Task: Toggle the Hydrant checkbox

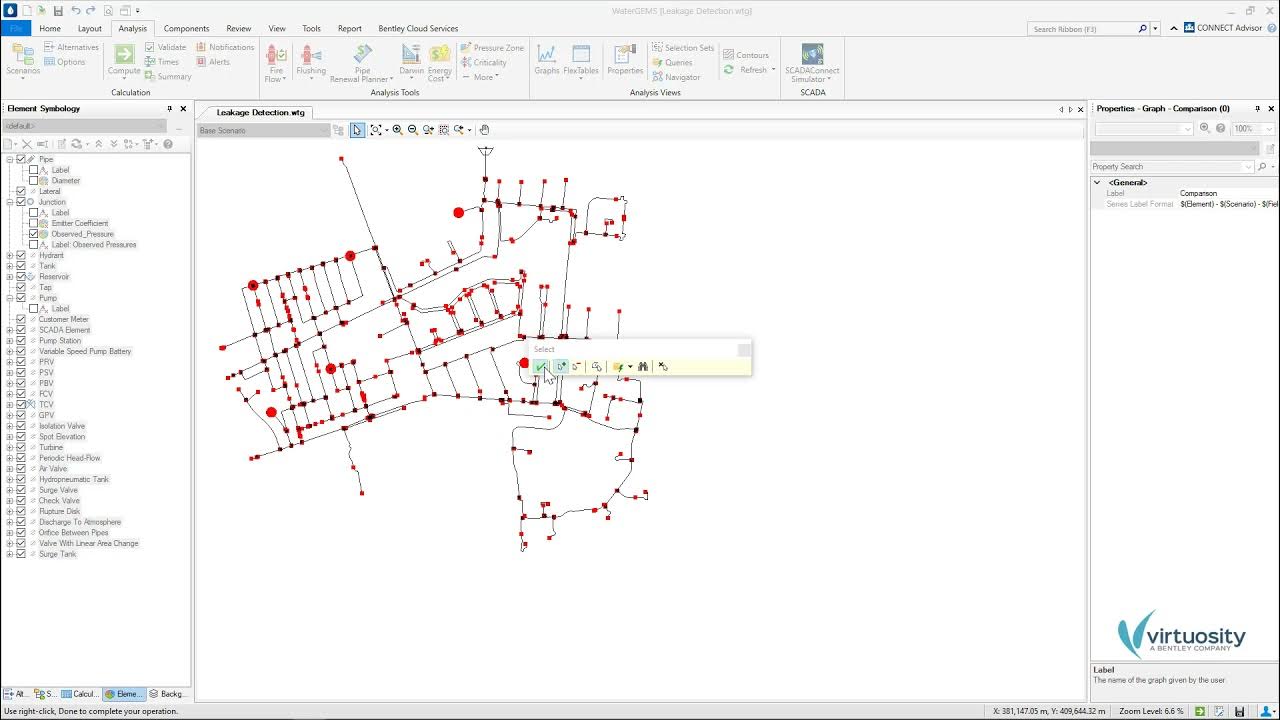Action: click(x=21, y=255)
